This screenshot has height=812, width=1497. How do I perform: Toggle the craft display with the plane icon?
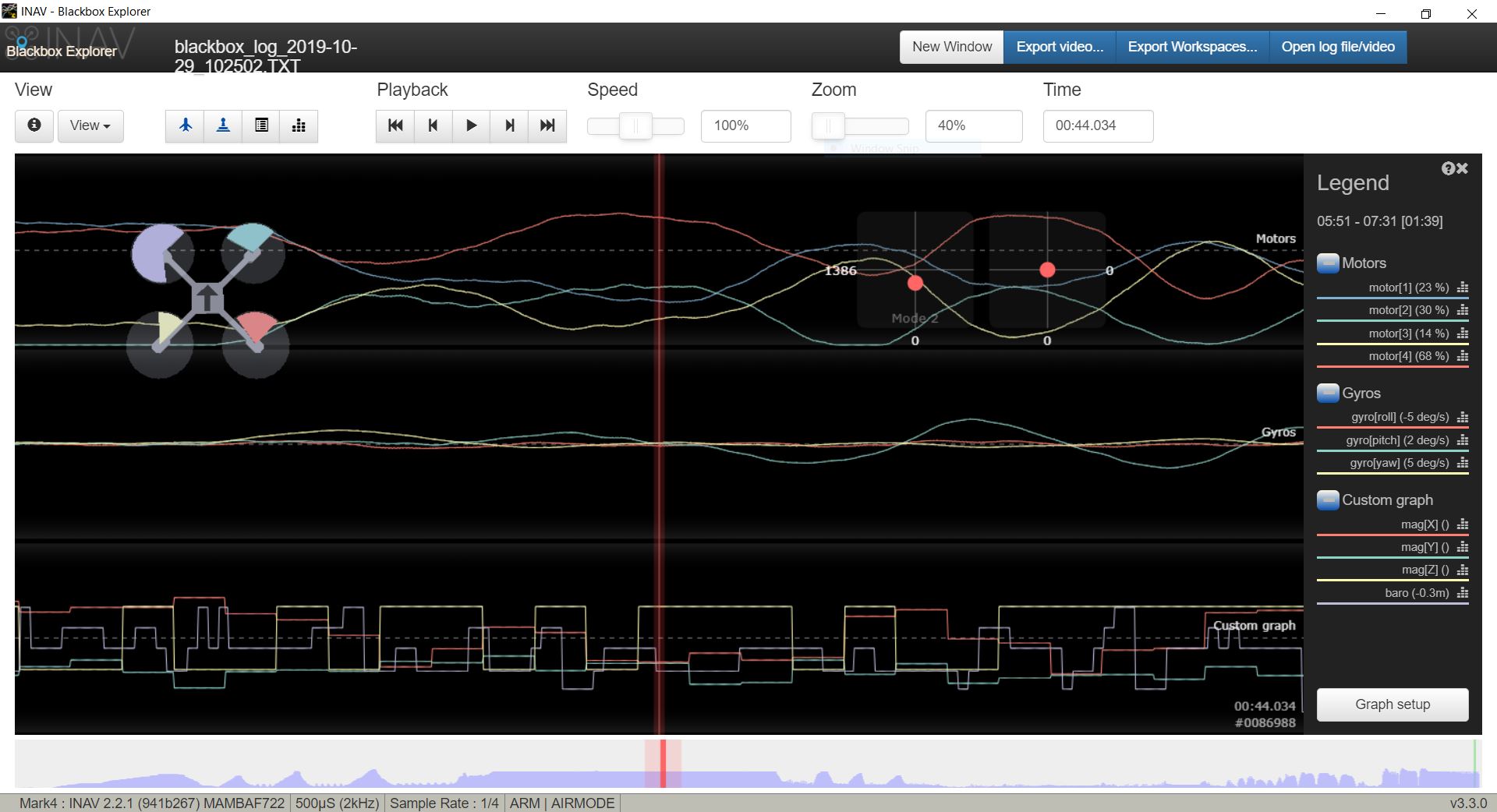tap(185, 125)
